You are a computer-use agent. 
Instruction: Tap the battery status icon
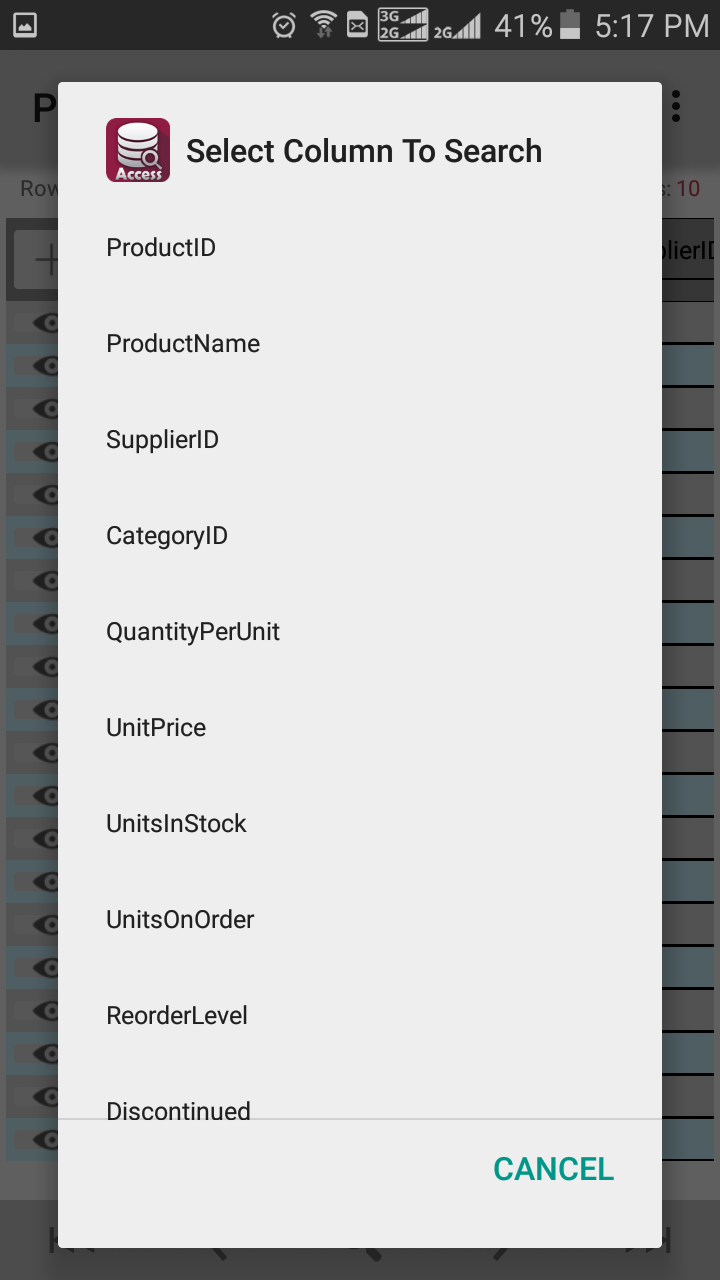pyautogui.click(x=570, y=25)
